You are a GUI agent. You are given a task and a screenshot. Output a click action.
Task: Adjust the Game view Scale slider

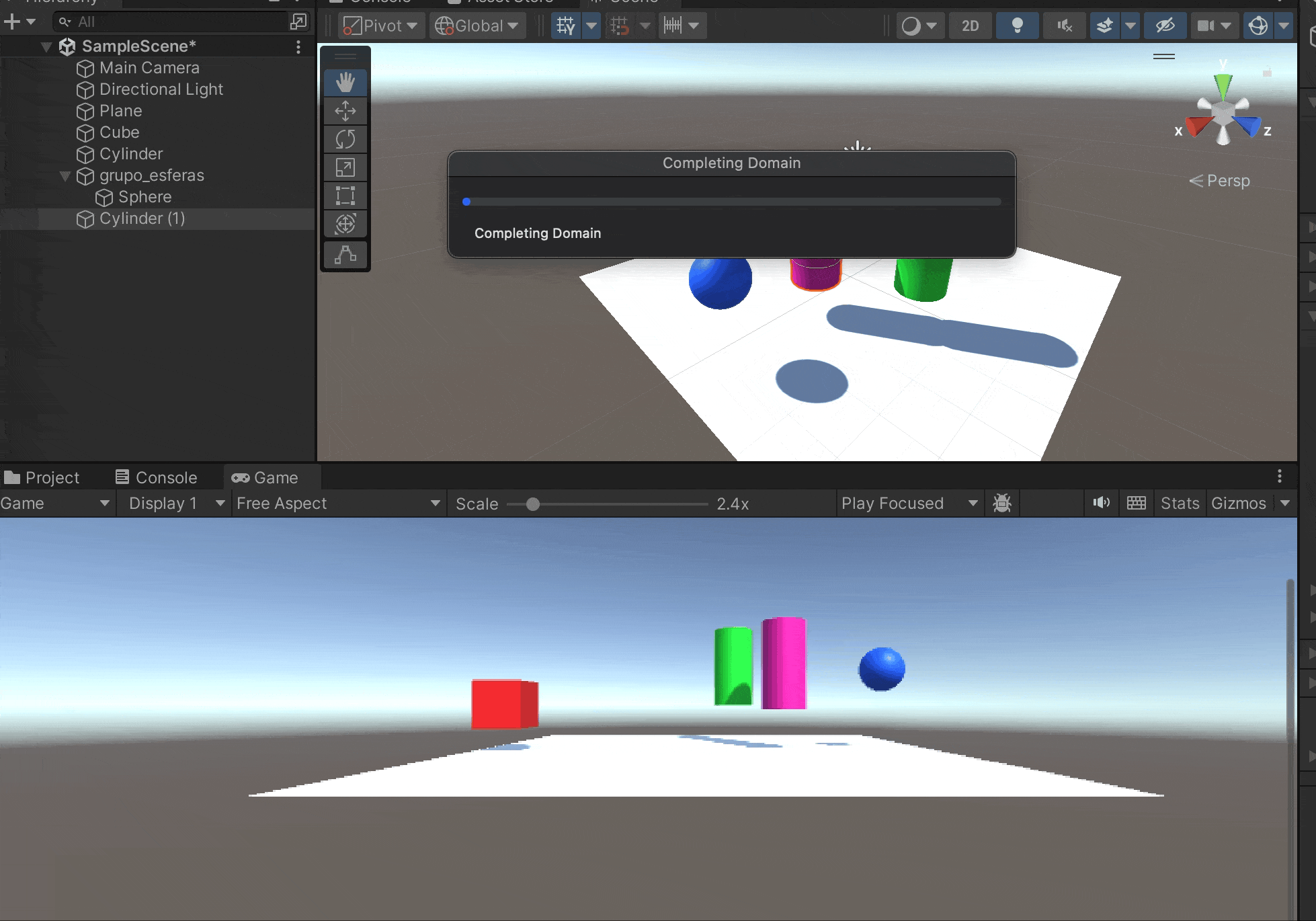click(533, 504)
